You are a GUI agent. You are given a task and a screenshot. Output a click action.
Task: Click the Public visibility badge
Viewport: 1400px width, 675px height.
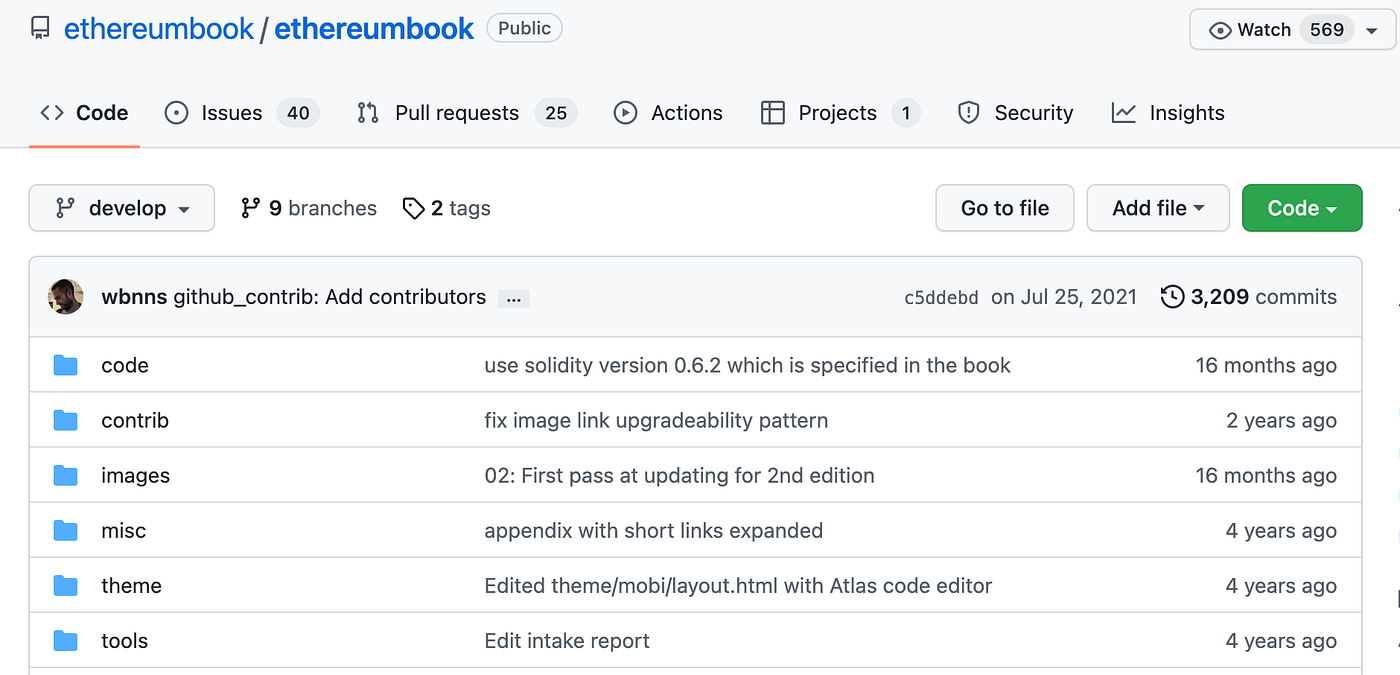point(524,28)
